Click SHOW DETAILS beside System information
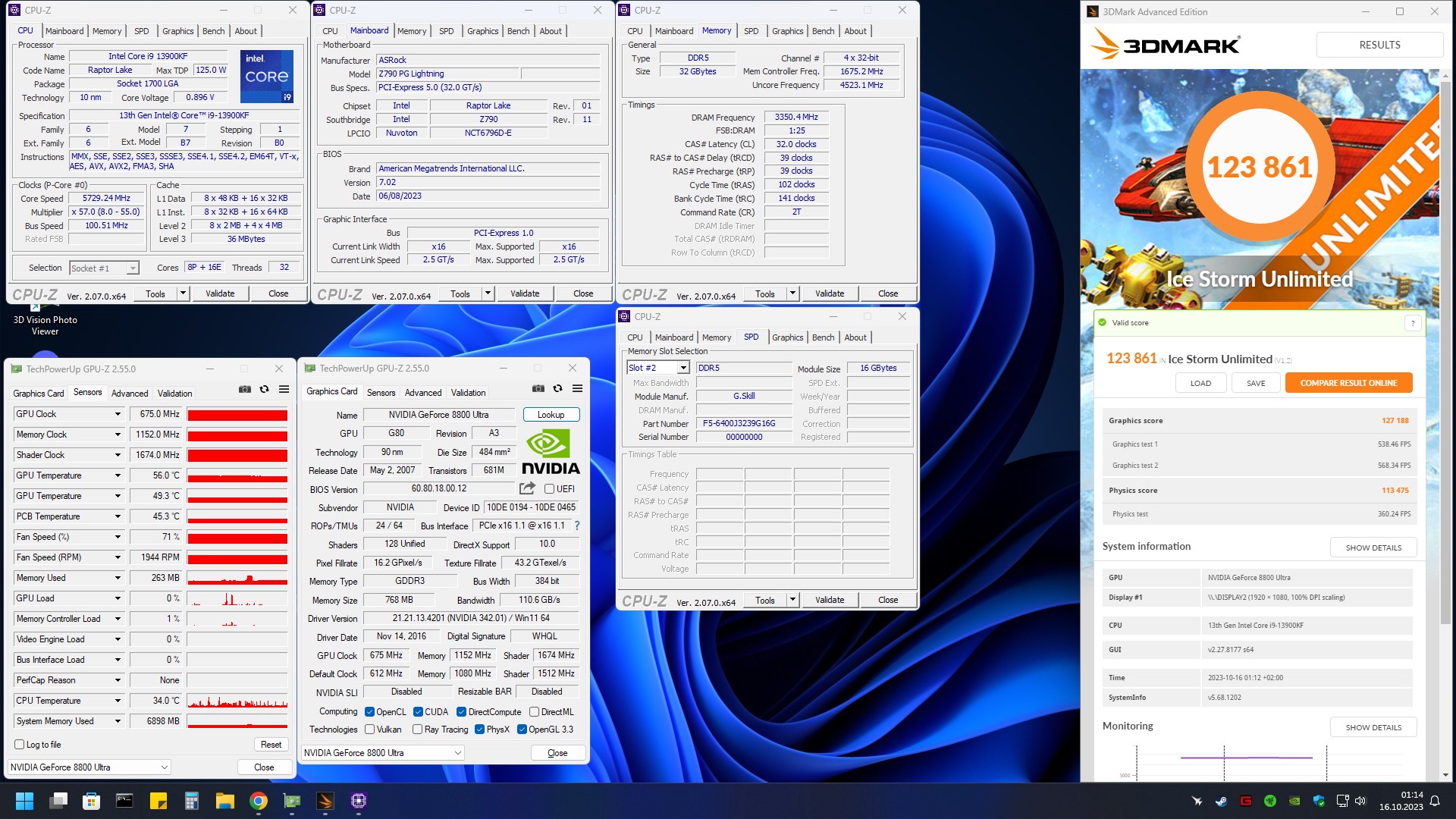This screenshot has height=819, width=1456. (x=1373, y=548)
